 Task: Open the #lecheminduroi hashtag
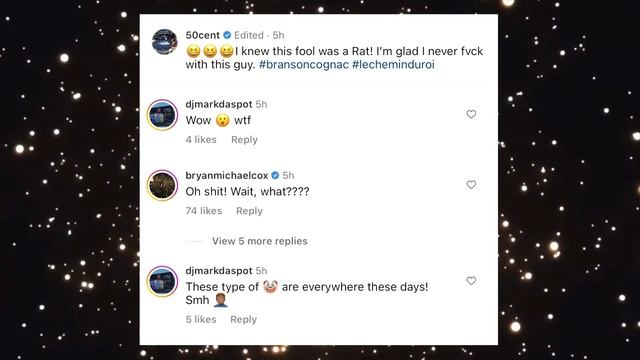tap(393, 64)
